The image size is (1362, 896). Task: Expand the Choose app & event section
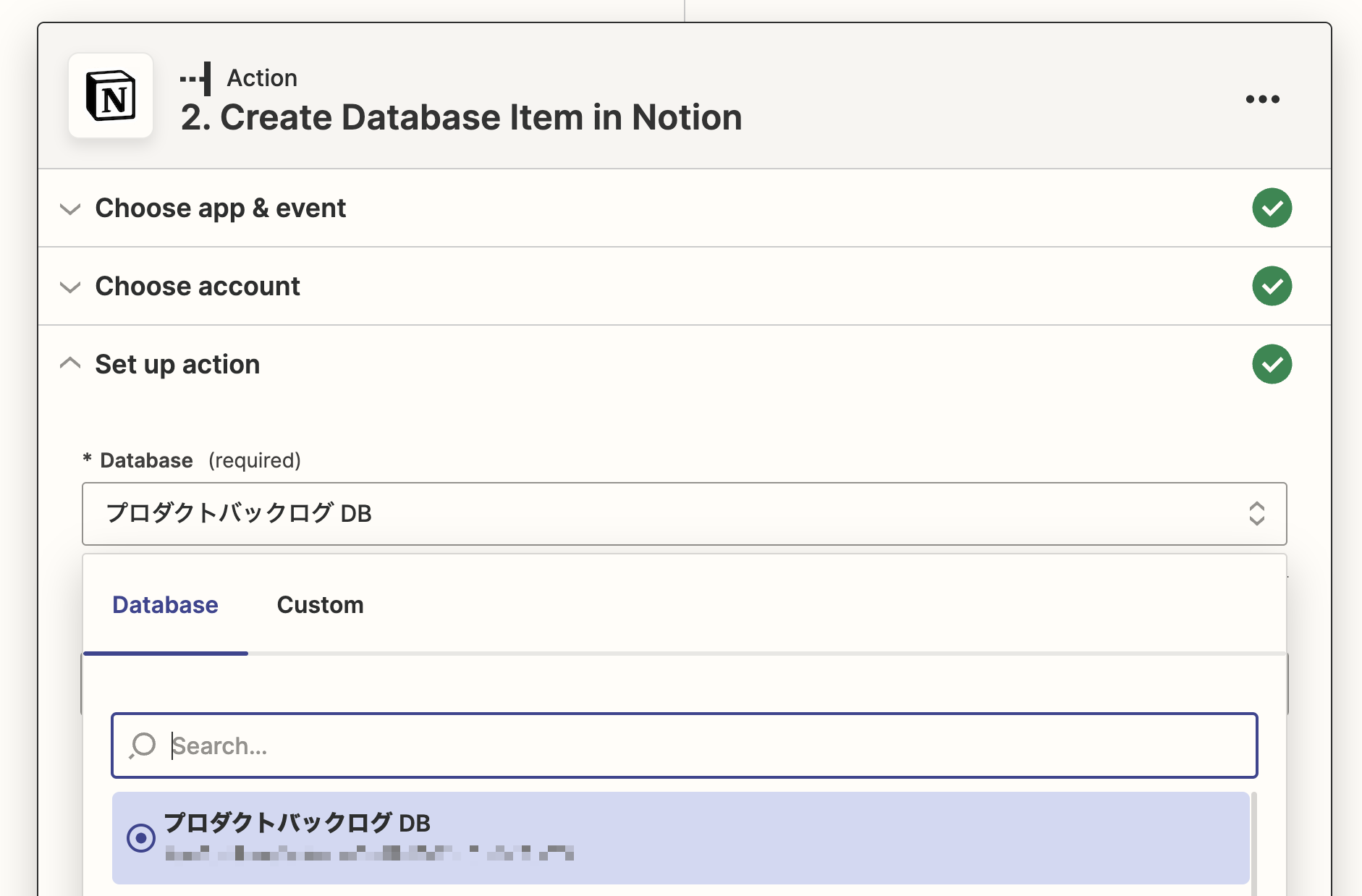(x=70, y=209)
